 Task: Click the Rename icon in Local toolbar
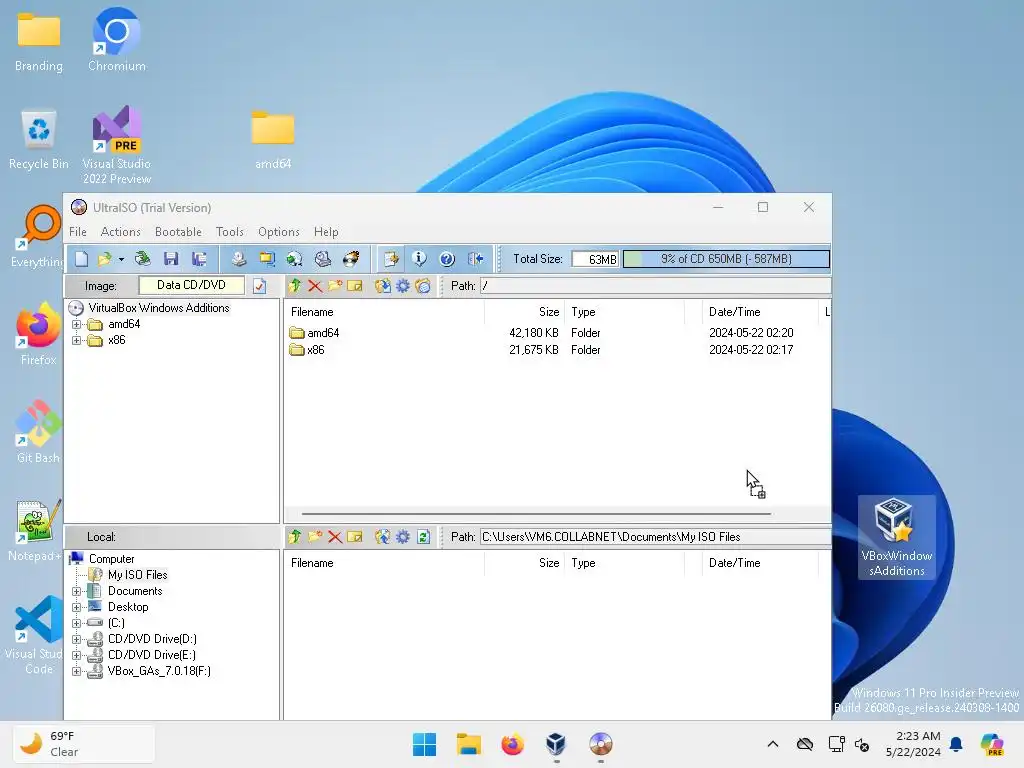tap(355, 537)
